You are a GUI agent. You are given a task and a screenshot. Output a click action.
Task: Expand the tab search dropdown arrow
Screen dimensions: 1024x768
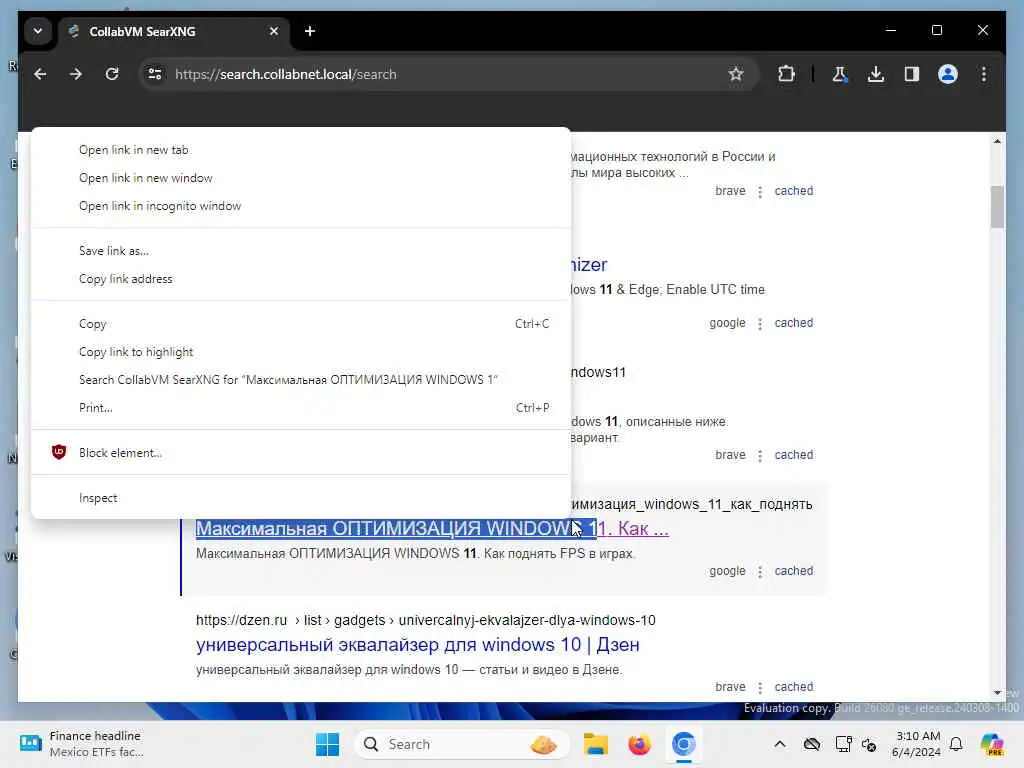tap(38, 31)
